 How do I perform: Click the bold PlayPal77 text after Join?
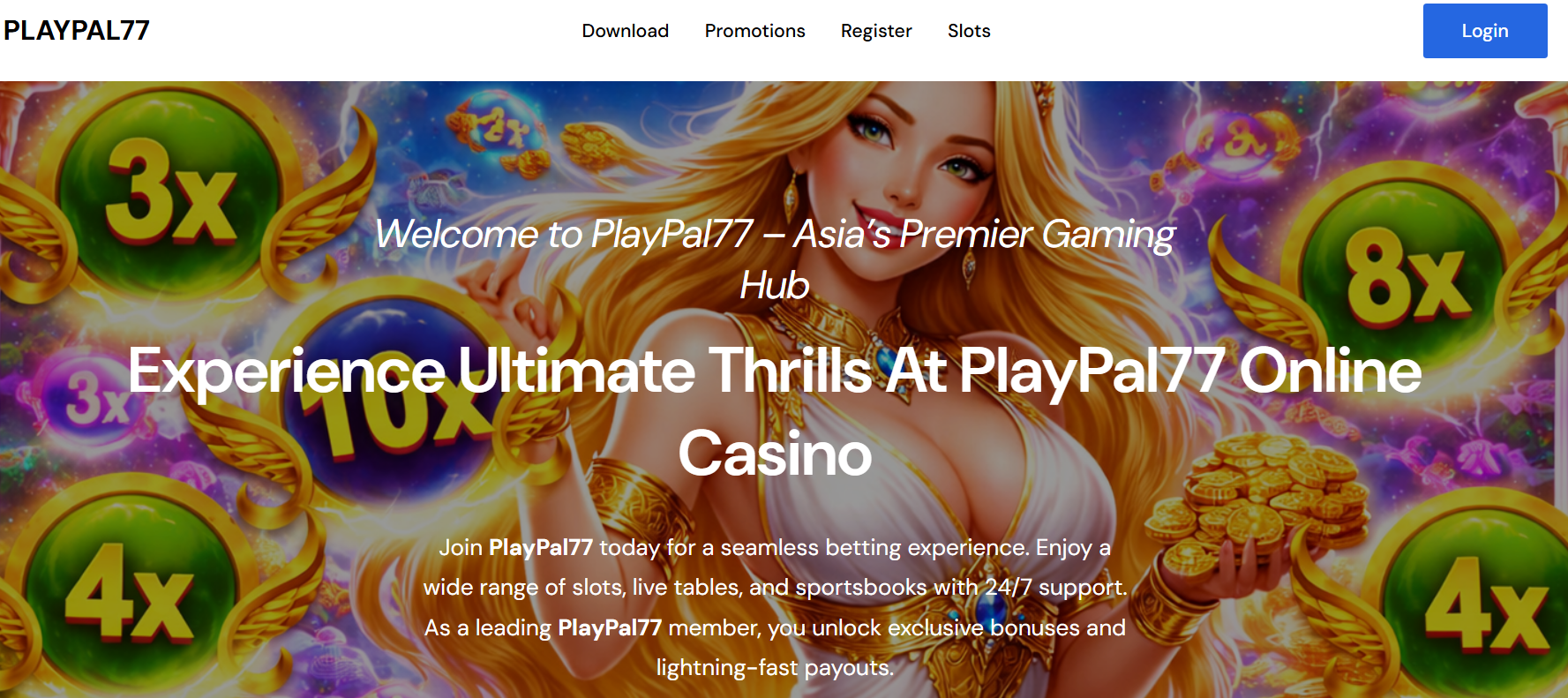tap(541, 547)
